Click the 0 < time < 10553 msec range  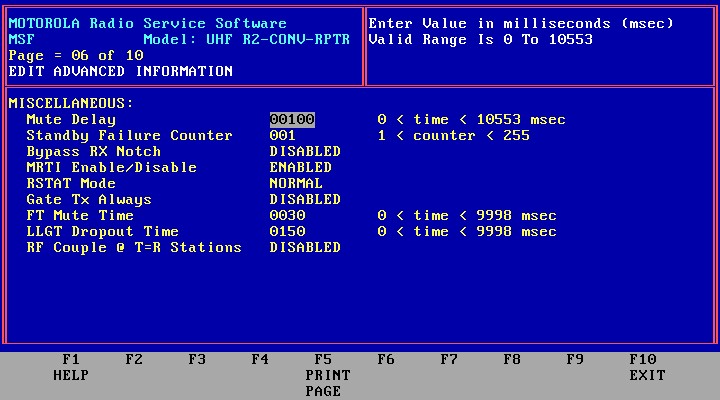[471, 120]
